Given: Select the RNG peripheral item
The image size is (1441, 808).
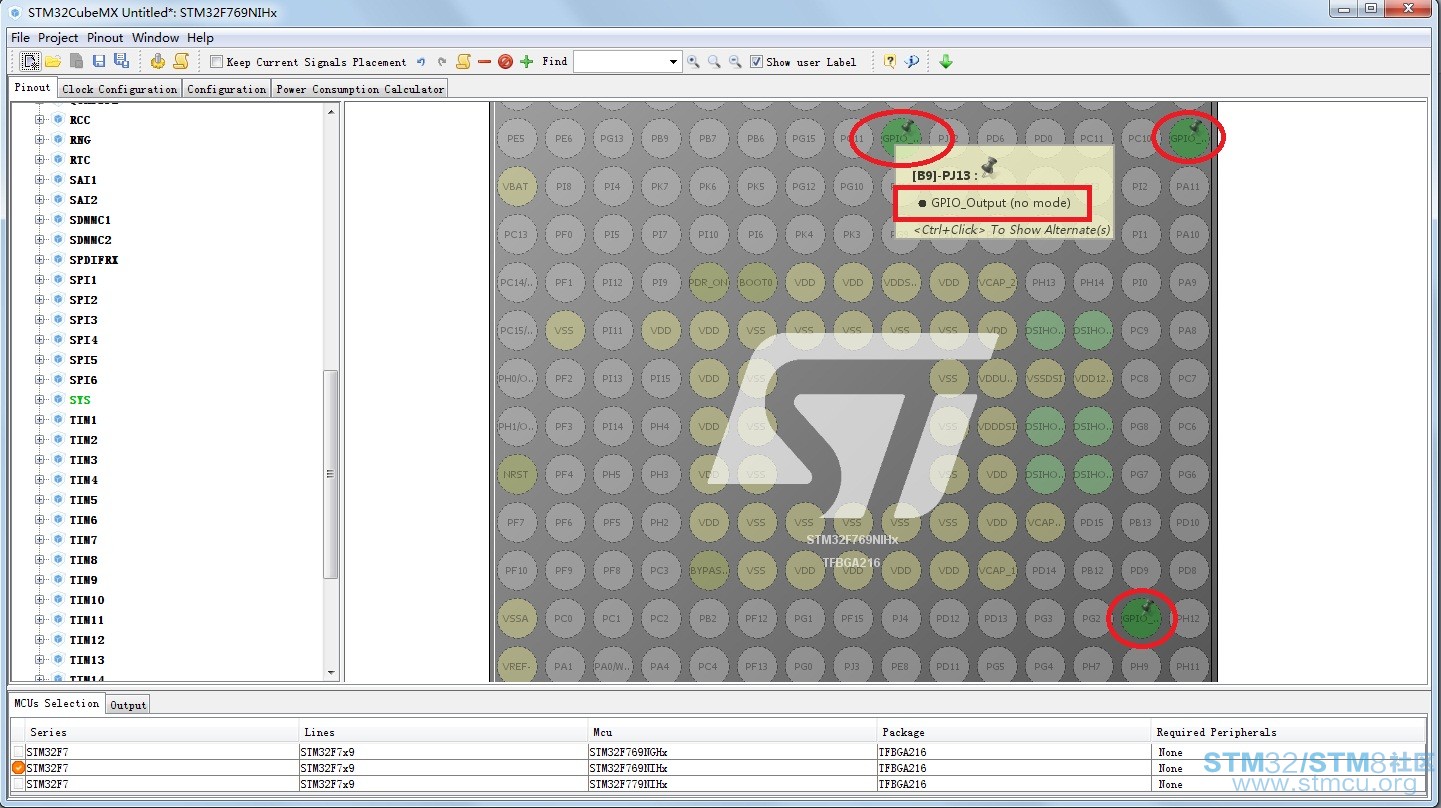Looking at the screenshot, I should (x=80, y=140).
